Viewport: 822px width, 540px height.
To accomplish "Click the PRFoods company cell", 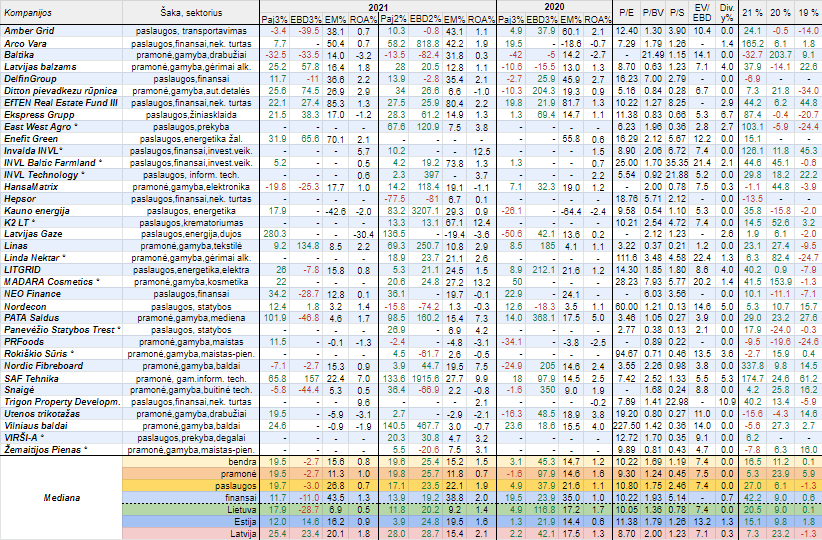I will point(61,342).
